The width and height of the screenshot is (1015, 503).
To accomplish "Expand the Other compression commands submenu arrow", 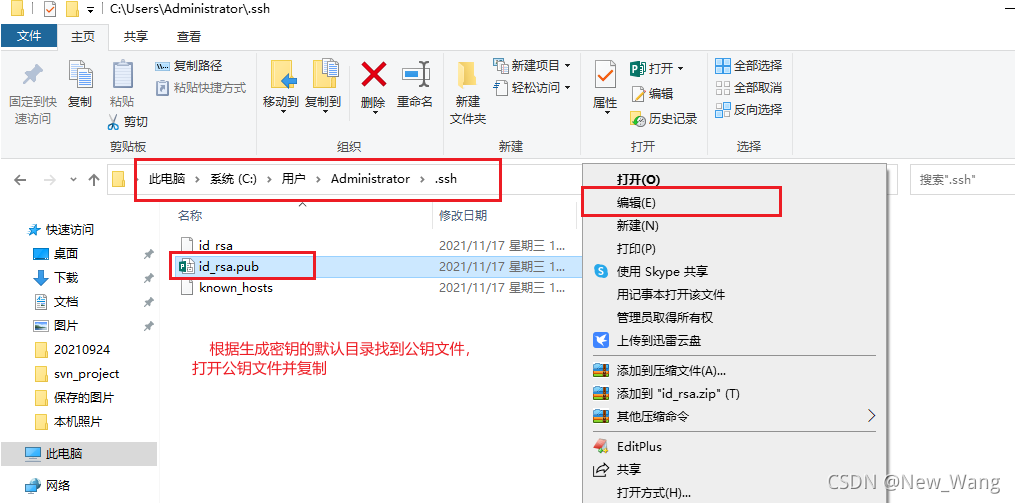I will point(871,415).
